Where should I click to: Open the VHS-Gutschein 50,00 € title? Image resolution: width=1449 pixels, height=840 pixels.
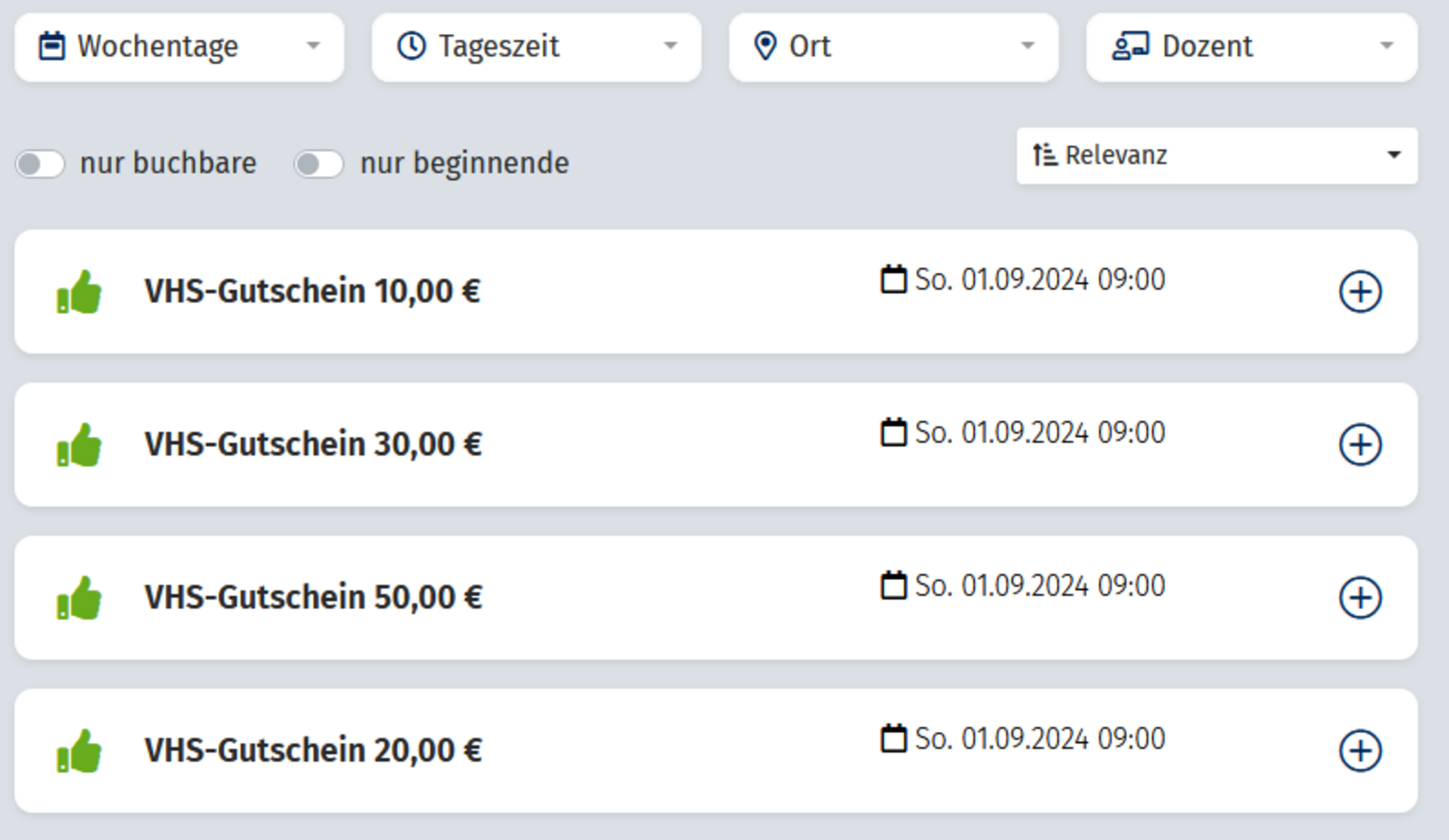pyautogui.click(x=313, y=597)
